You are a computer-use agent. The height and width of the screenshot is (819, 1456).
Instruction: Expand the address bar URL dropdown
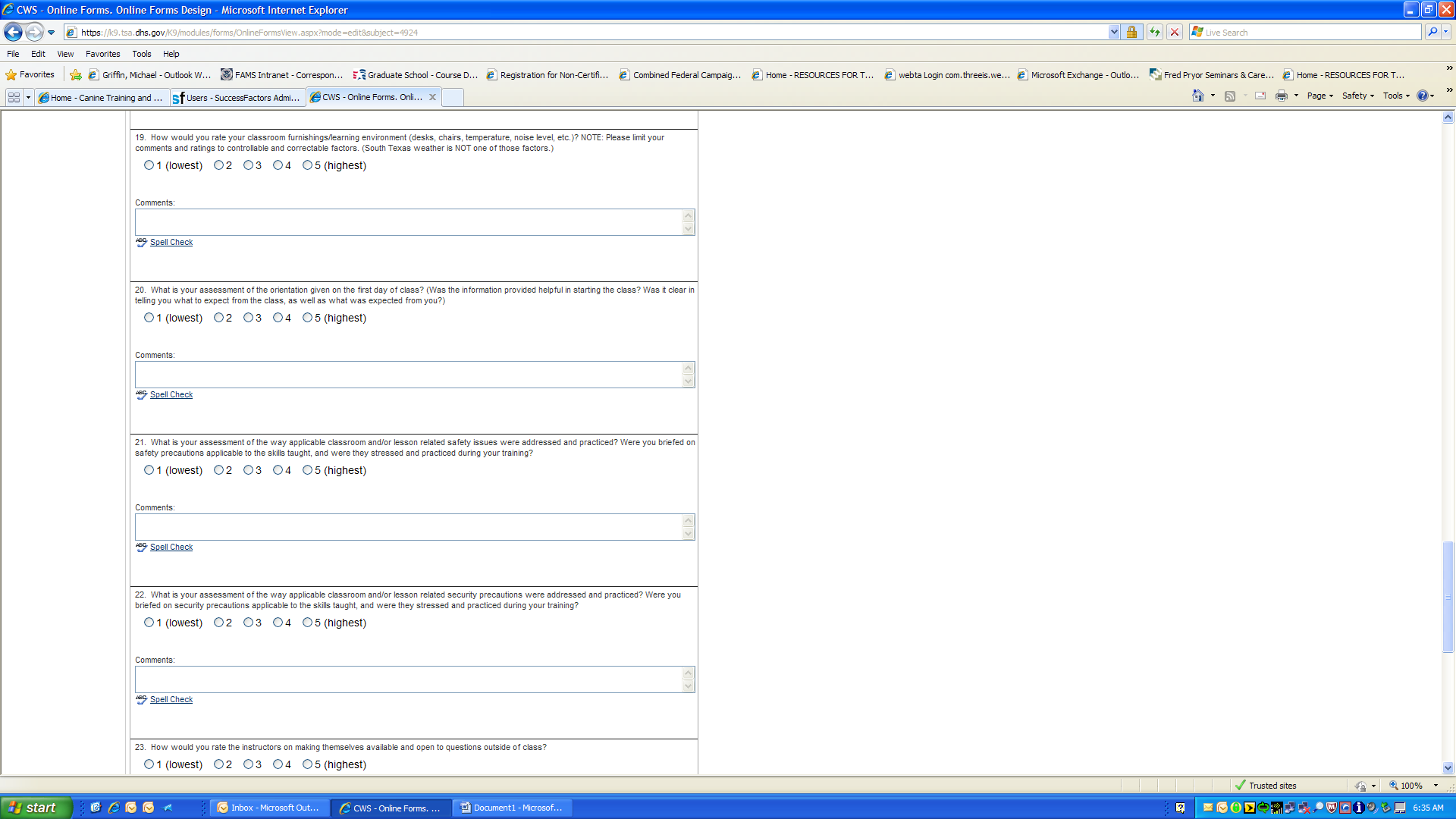[1113, 32]
